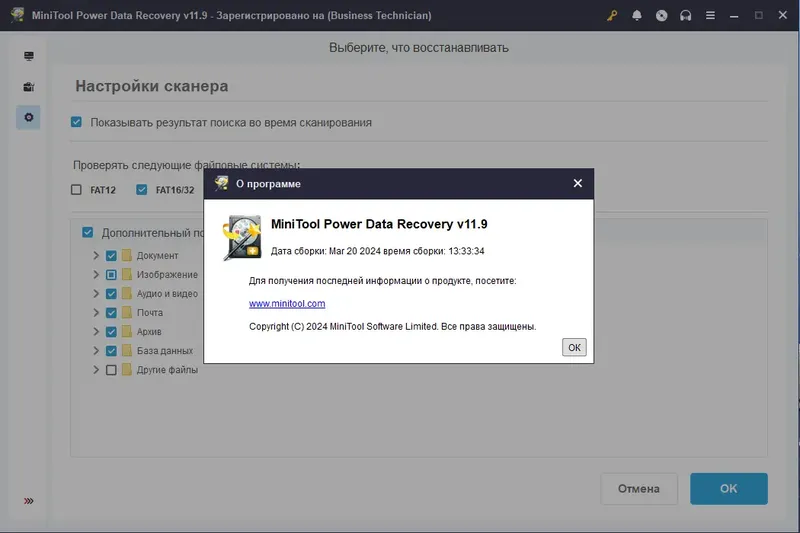Select the Документ tree label
Screen dimensions: 800x533
[157, 256]
